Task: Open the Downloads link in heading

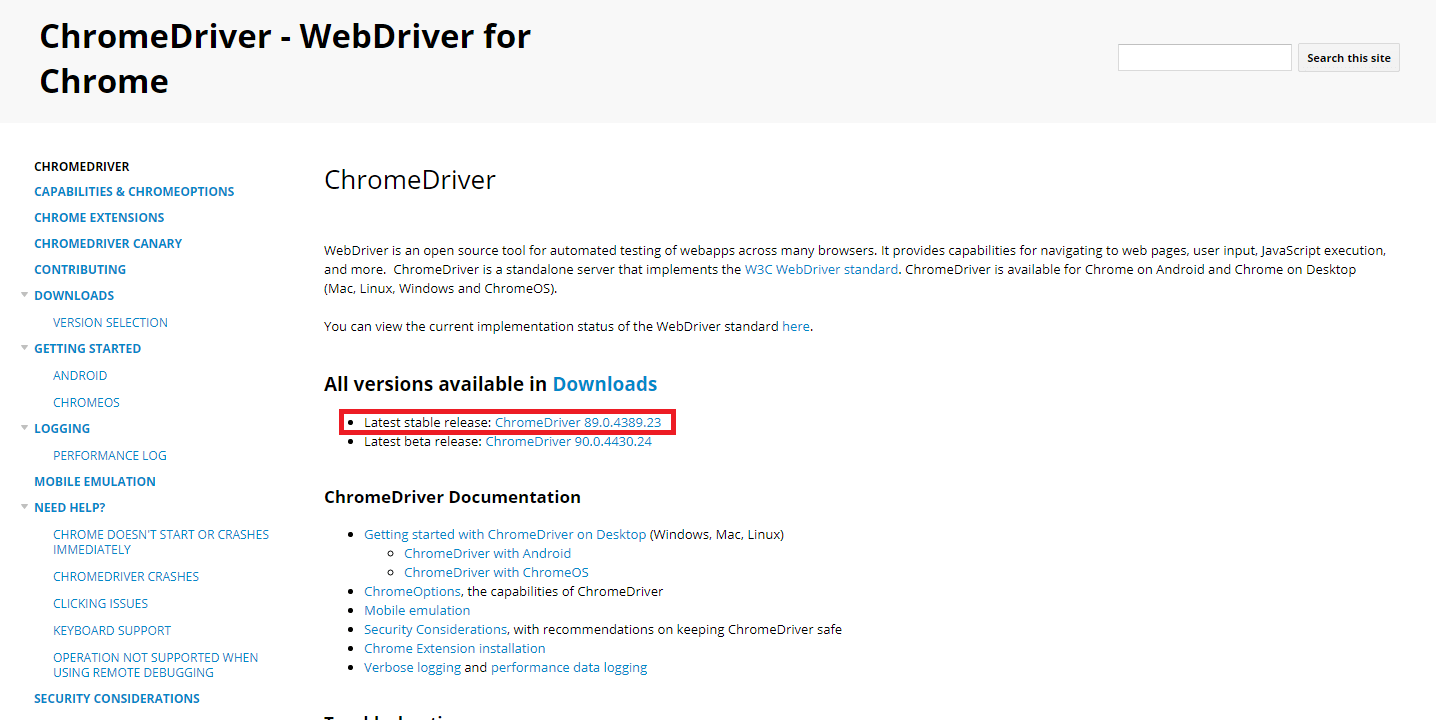Action: (605, 384)
